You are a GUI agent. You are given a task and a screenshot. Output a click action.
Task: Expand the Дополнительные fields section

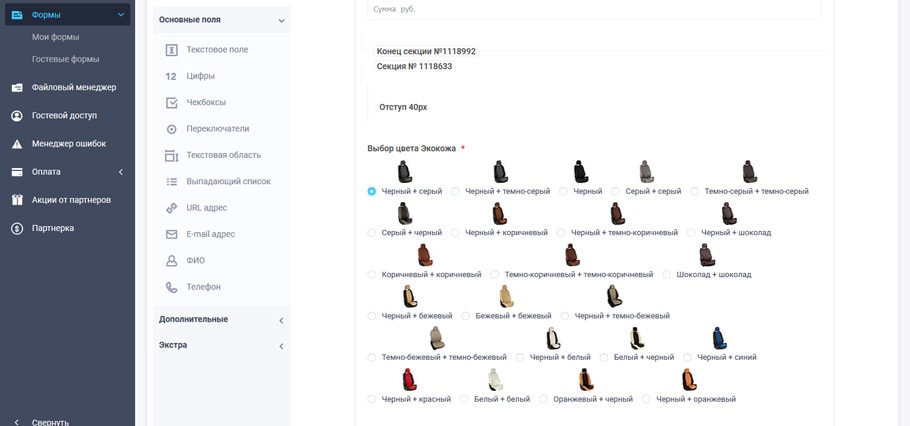click(x=281, y=320)
